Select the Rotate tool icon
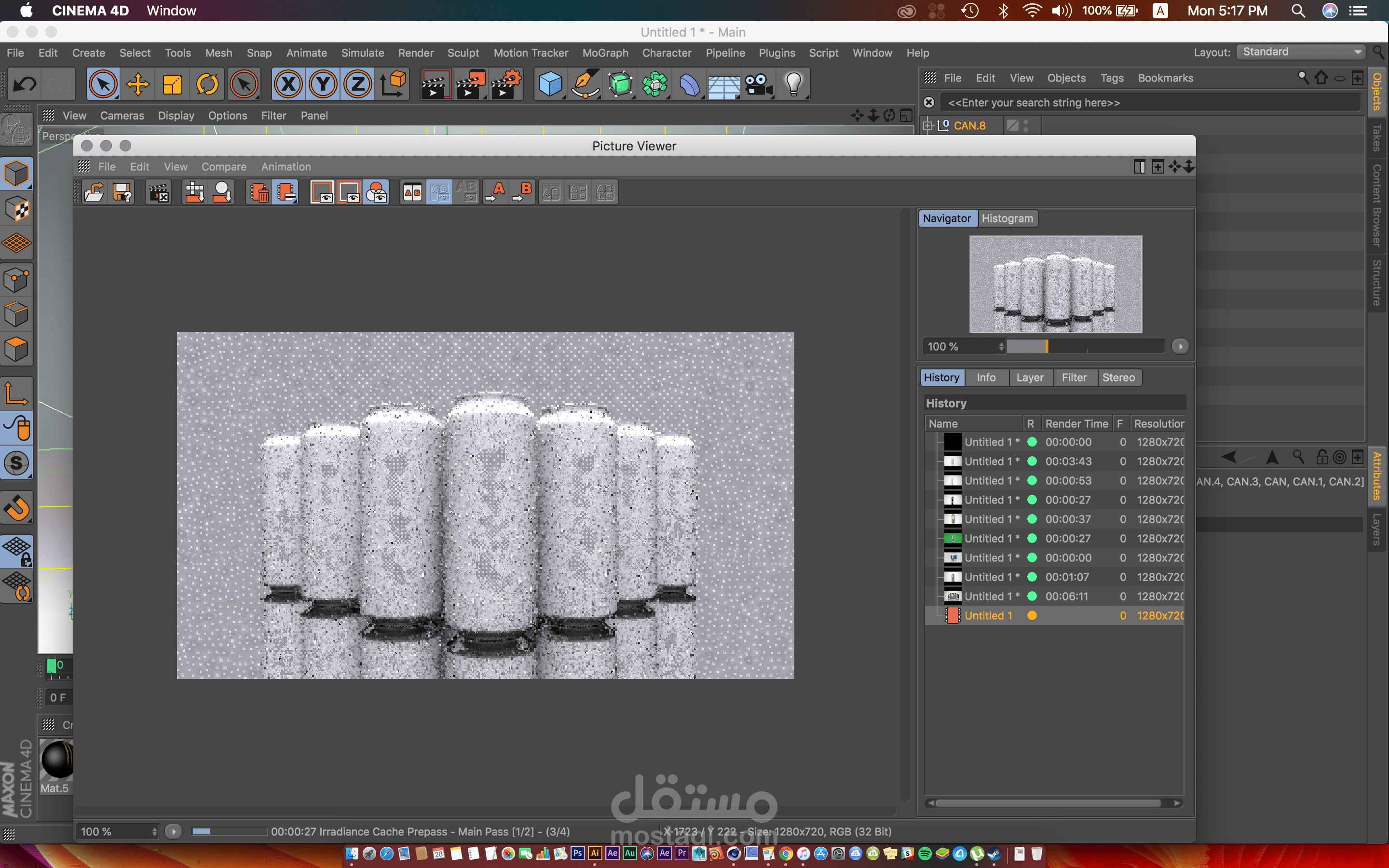1389x868 pixels. point(207,84)
